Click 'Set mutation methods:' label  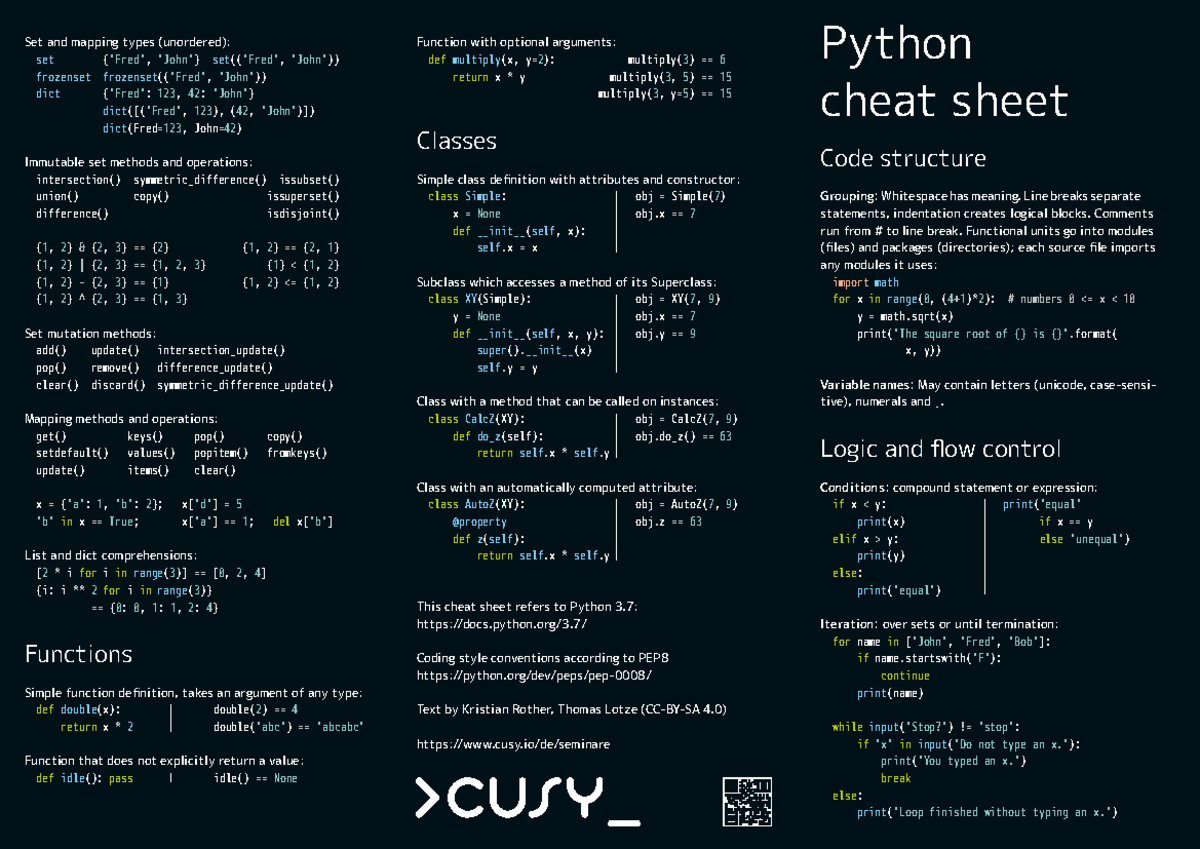tap(90, 334)
